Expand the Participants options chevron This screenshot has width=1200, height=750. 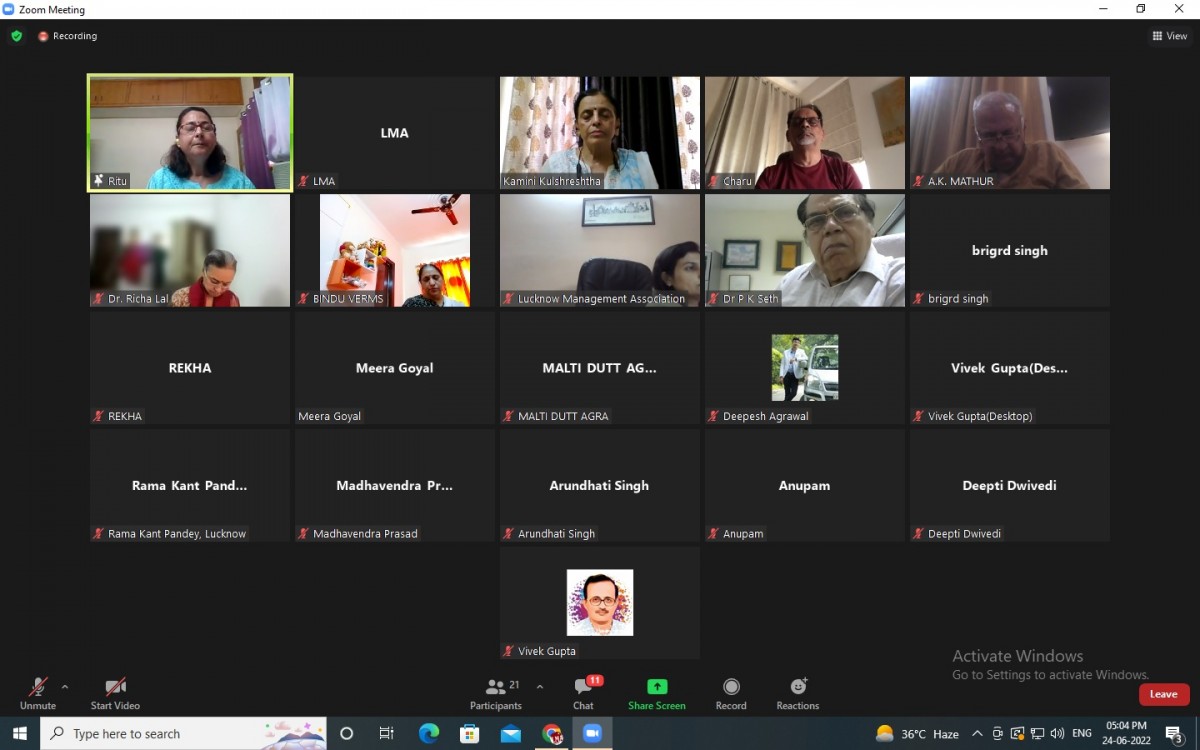click(x=540, y=687)
